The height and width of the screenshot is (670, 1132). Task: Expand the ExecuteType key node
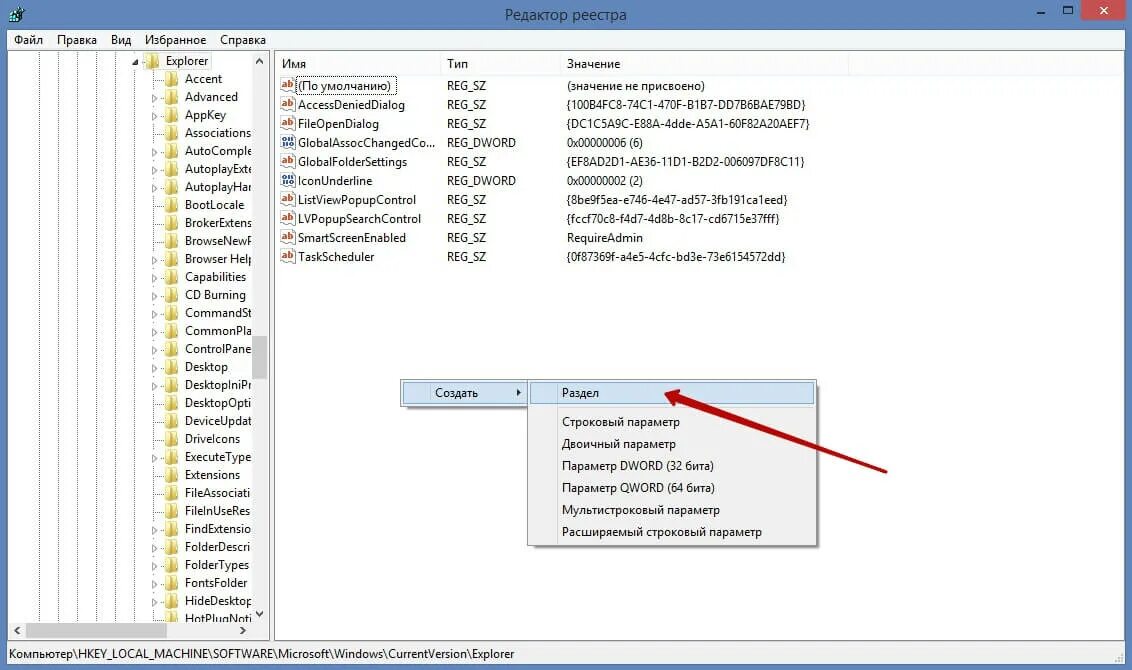(154, 458)
